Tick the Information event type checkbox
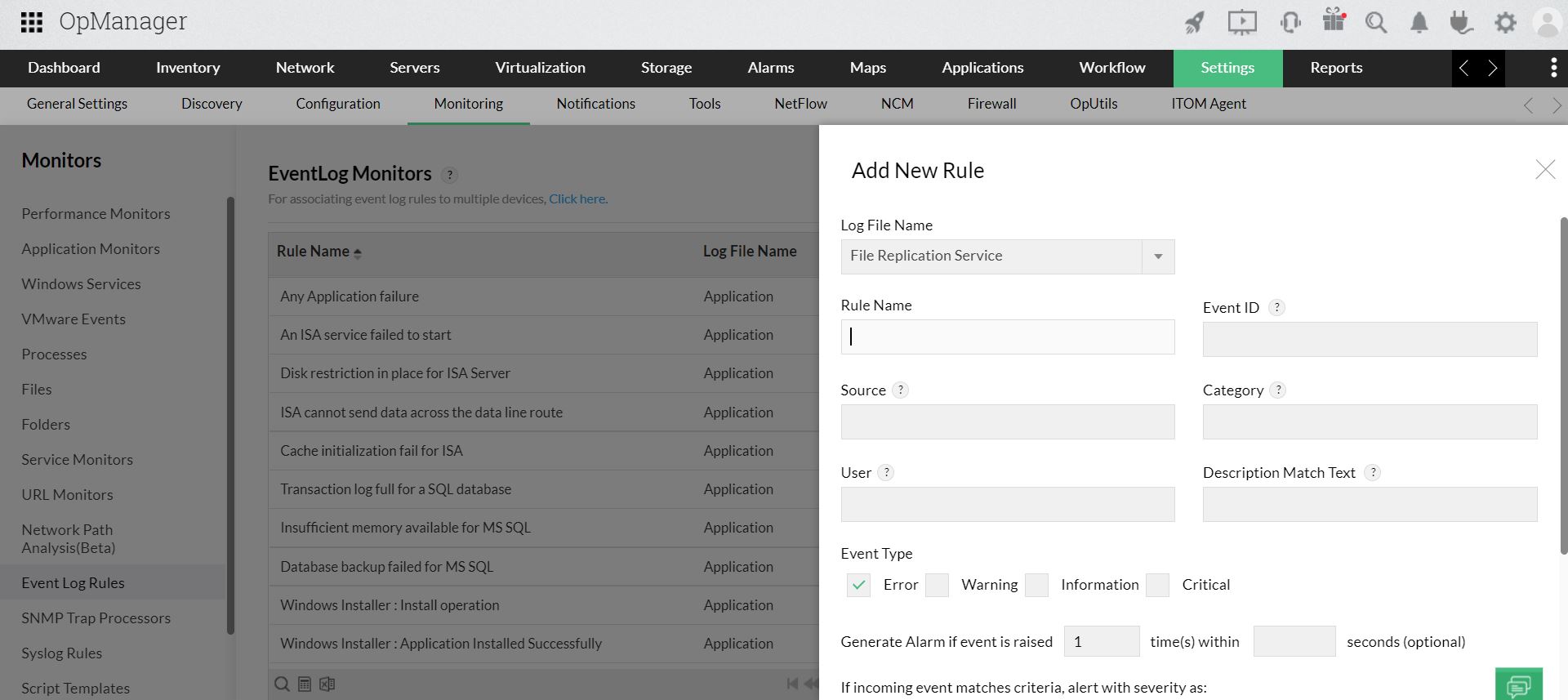Image resolution: width=1568 pixels, height=700 pixels. (1036, 585)
